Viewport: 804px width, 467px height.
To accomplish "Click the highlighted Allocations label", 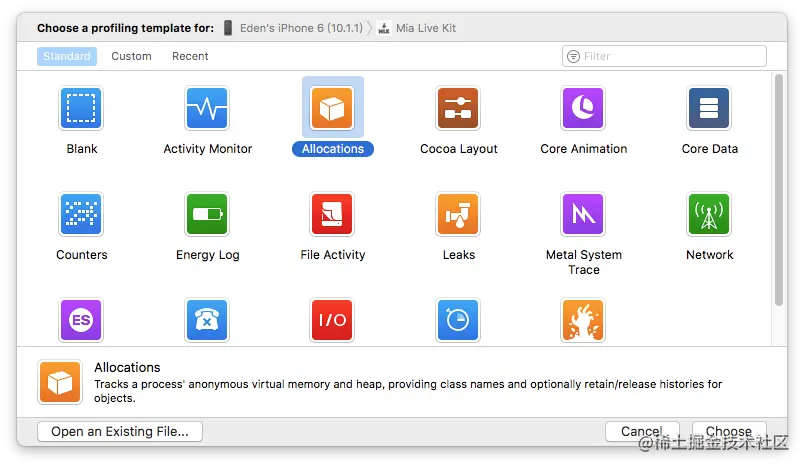I will coord(333,149).
